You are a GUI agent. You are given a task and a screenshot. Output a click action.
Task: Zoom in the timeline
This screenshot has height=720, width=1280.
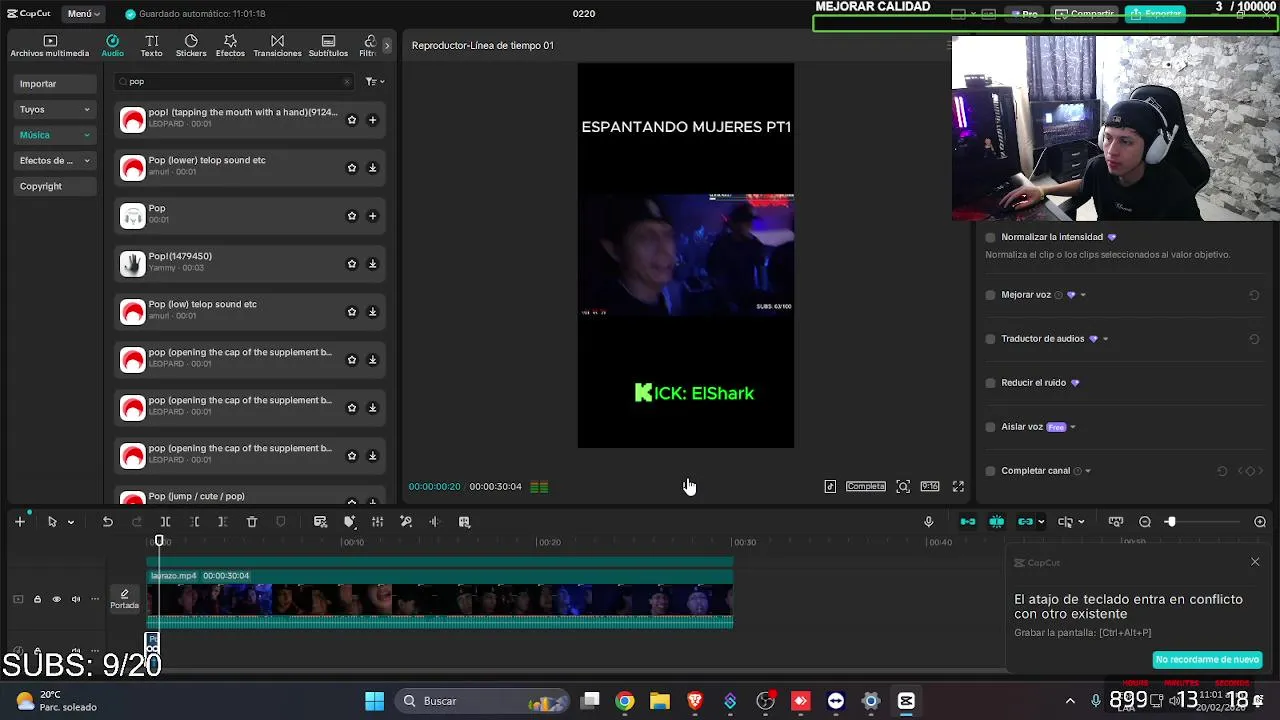coord(1260,522)
